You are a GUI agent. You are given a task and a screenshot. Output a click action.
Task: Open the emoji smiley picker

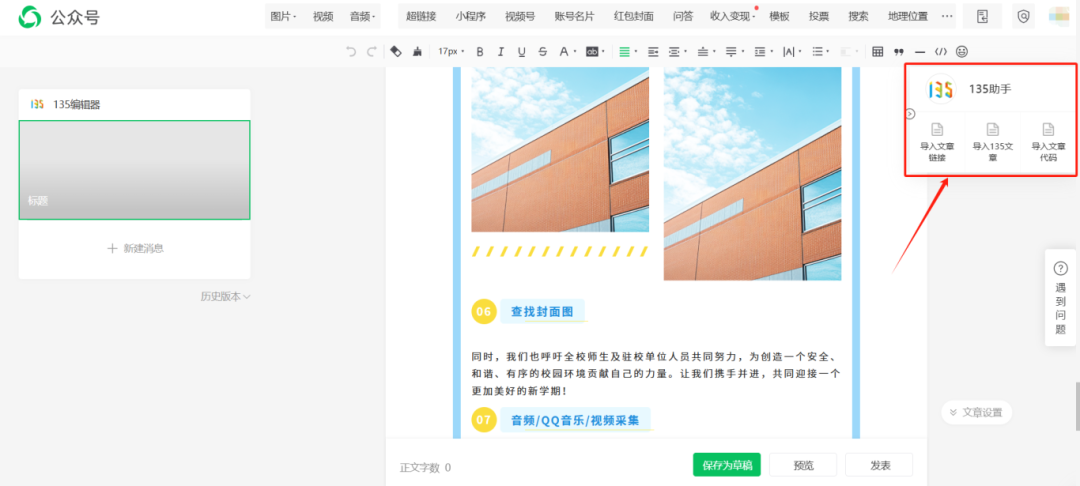coord(962,51)
